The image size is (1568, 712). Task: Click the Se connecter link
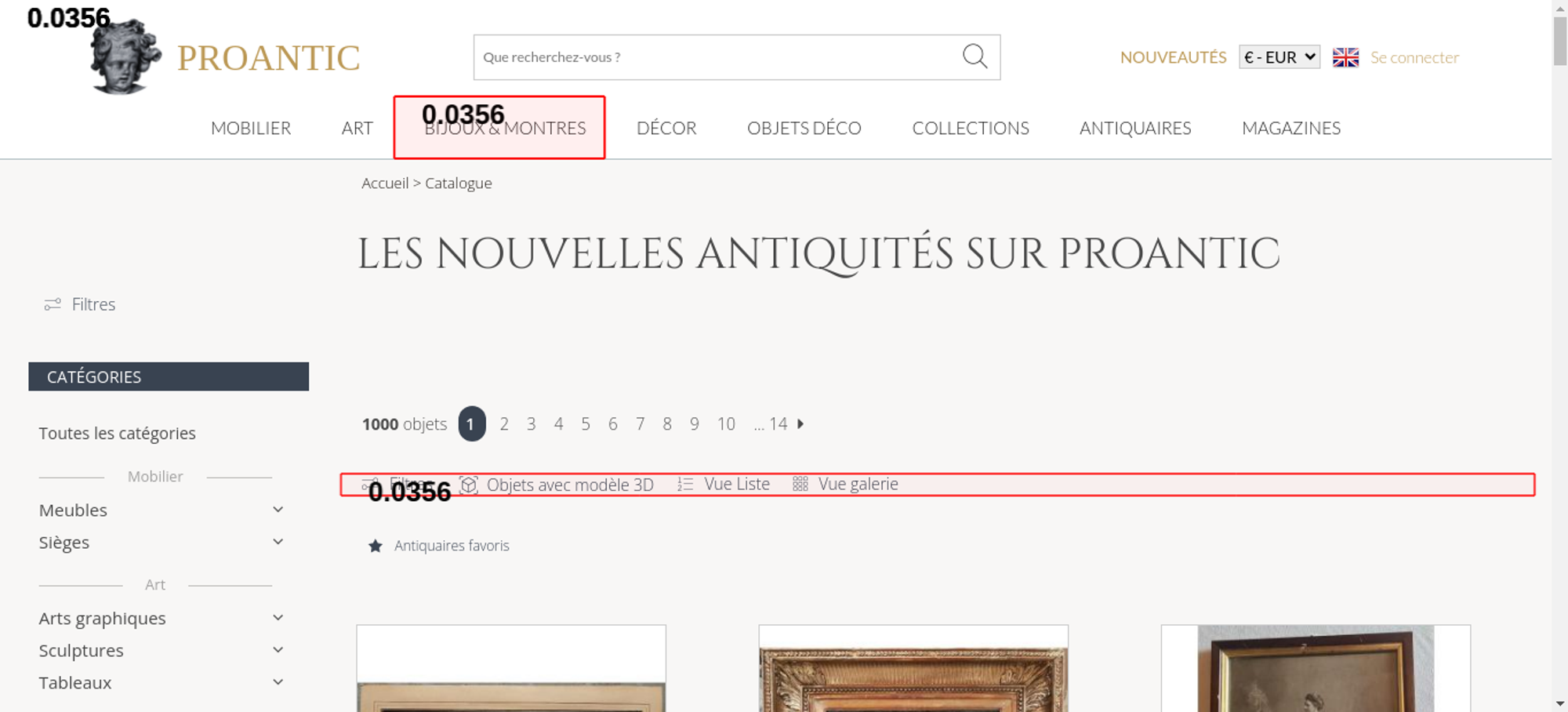coord(1414,57)
